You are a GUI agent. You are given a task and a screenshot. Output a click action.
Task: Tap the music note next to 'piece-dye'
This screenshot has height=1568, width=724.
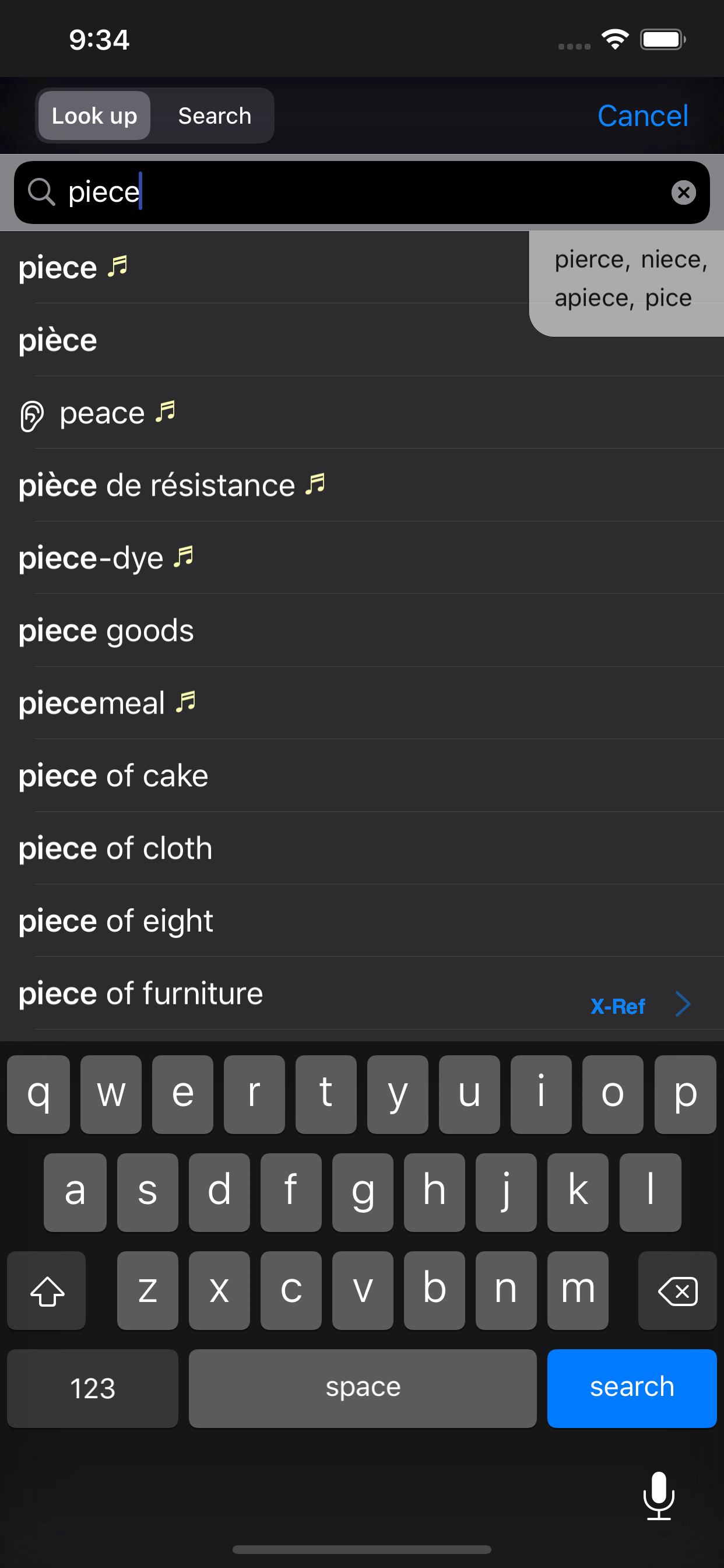pyautogui.click(x=183, y=557)
